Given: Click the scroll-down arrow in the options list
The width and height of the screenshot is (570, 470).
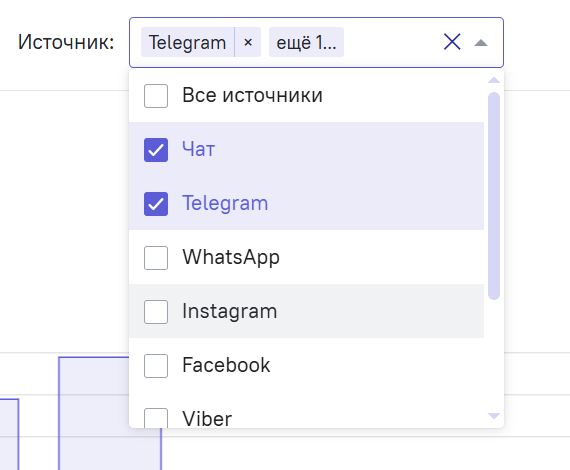Looking at the screenshot, I should (494, 415).
